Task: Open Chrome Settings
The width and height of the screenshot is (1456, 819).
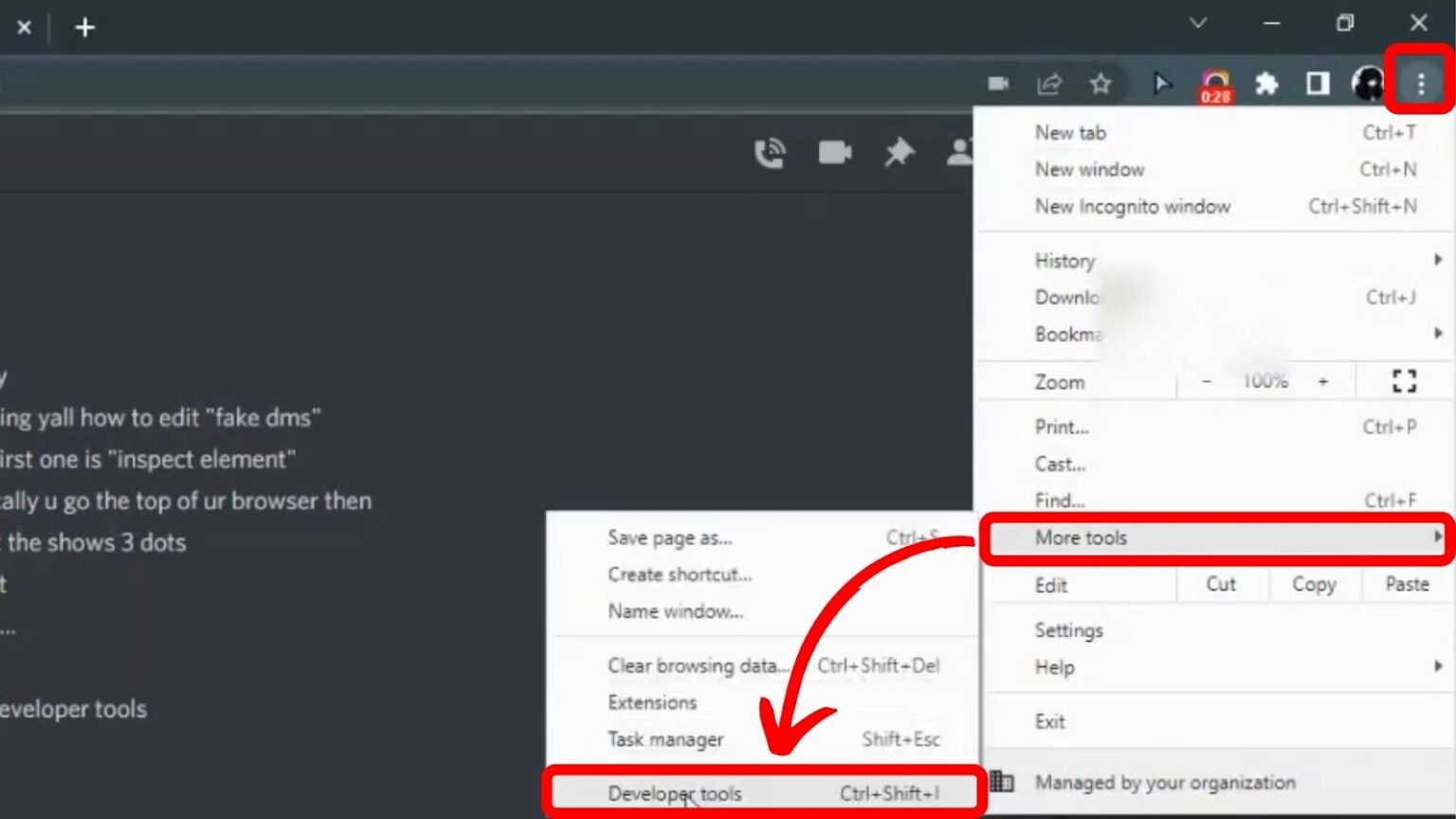Action: tap(1069, 629)
